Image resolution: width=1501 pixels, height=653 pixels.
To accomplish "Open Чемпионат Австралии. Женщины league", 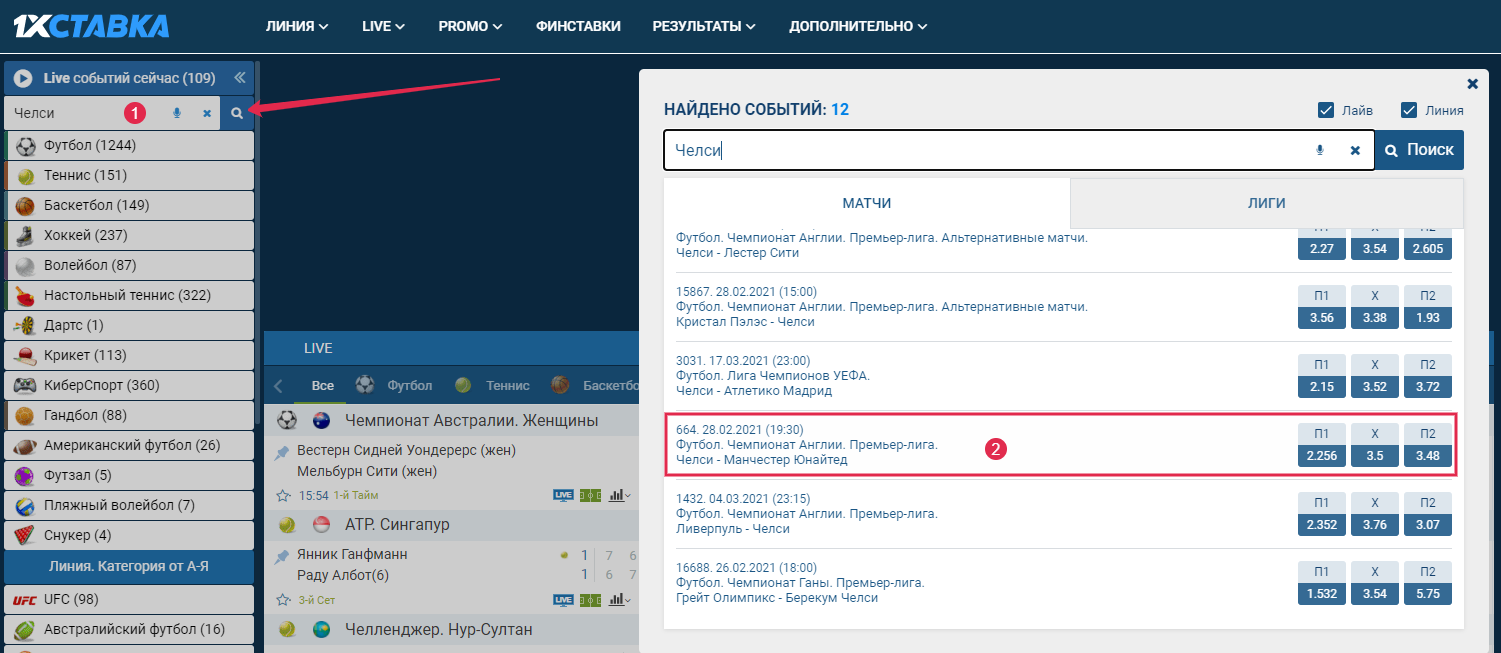I will pos(471,420).
